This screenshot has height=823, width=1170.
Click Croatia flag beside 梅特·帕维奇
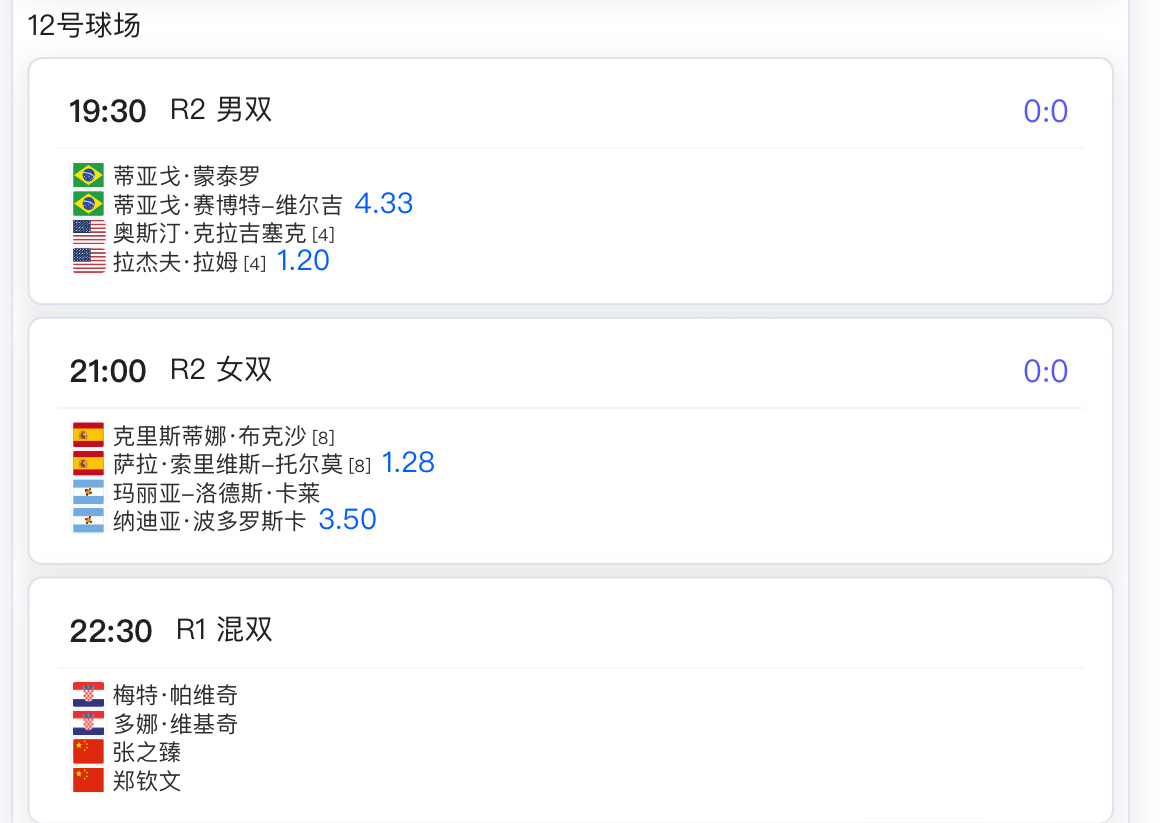[x=88, y=695]
